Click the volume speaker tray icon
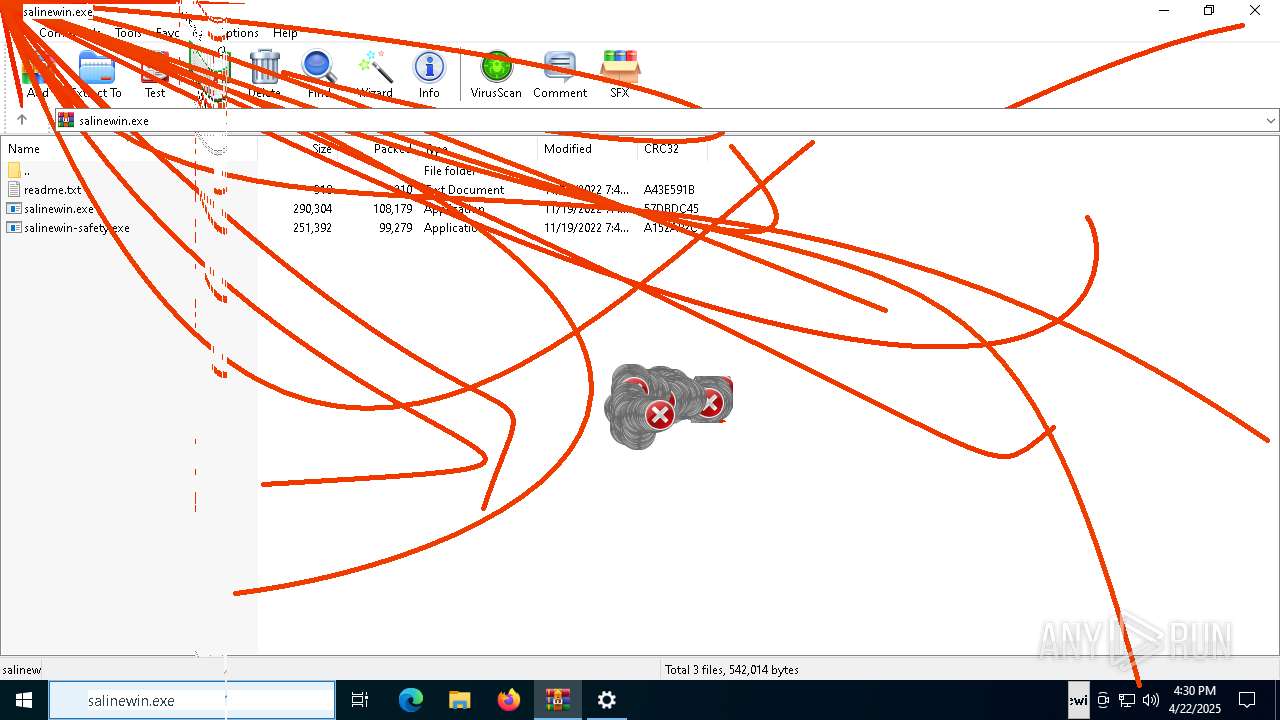Screen dimensions: 1280x720 point(1151,700)
